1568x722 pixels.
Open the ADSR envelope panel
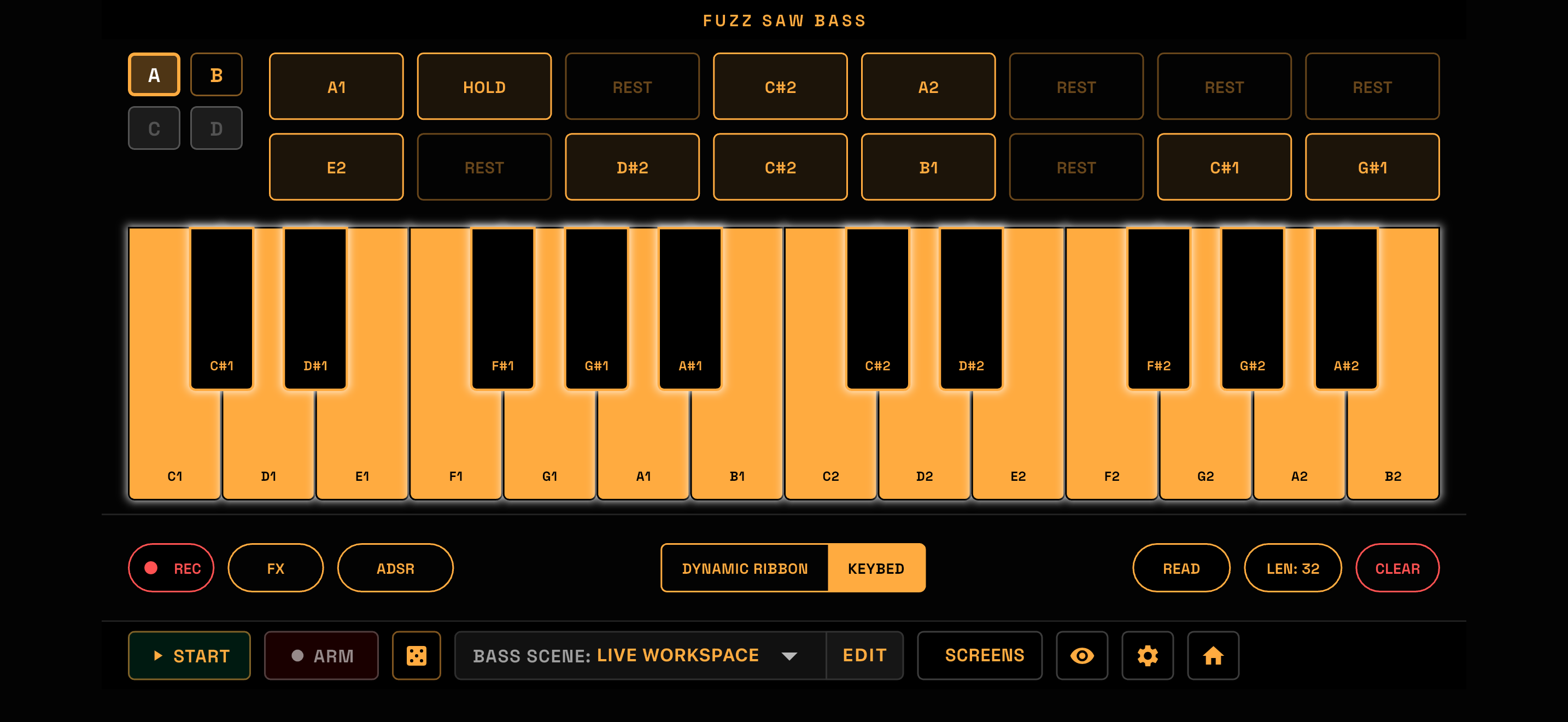click(395, 567)
